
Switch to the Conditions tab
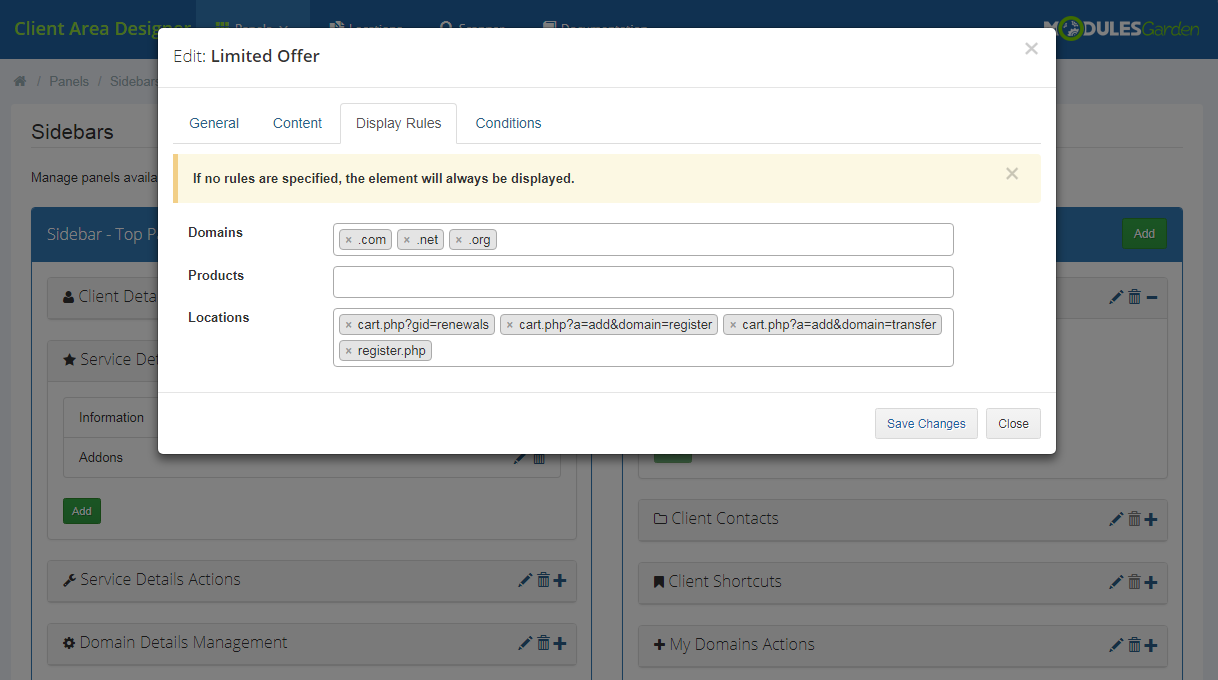pos(508,123)
